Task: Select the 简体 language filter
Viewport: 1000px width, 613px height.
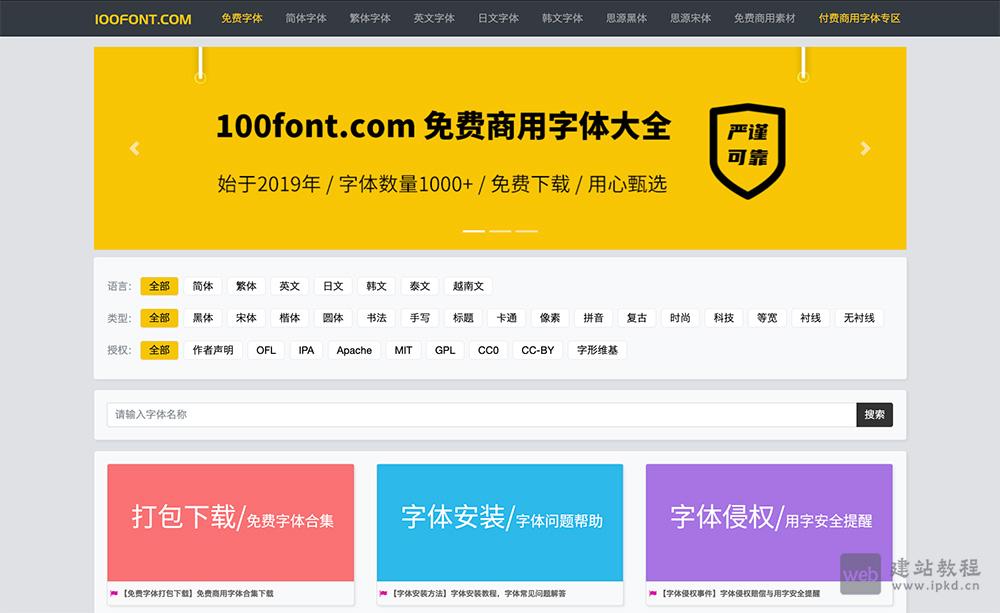Action: coord(202,285)
